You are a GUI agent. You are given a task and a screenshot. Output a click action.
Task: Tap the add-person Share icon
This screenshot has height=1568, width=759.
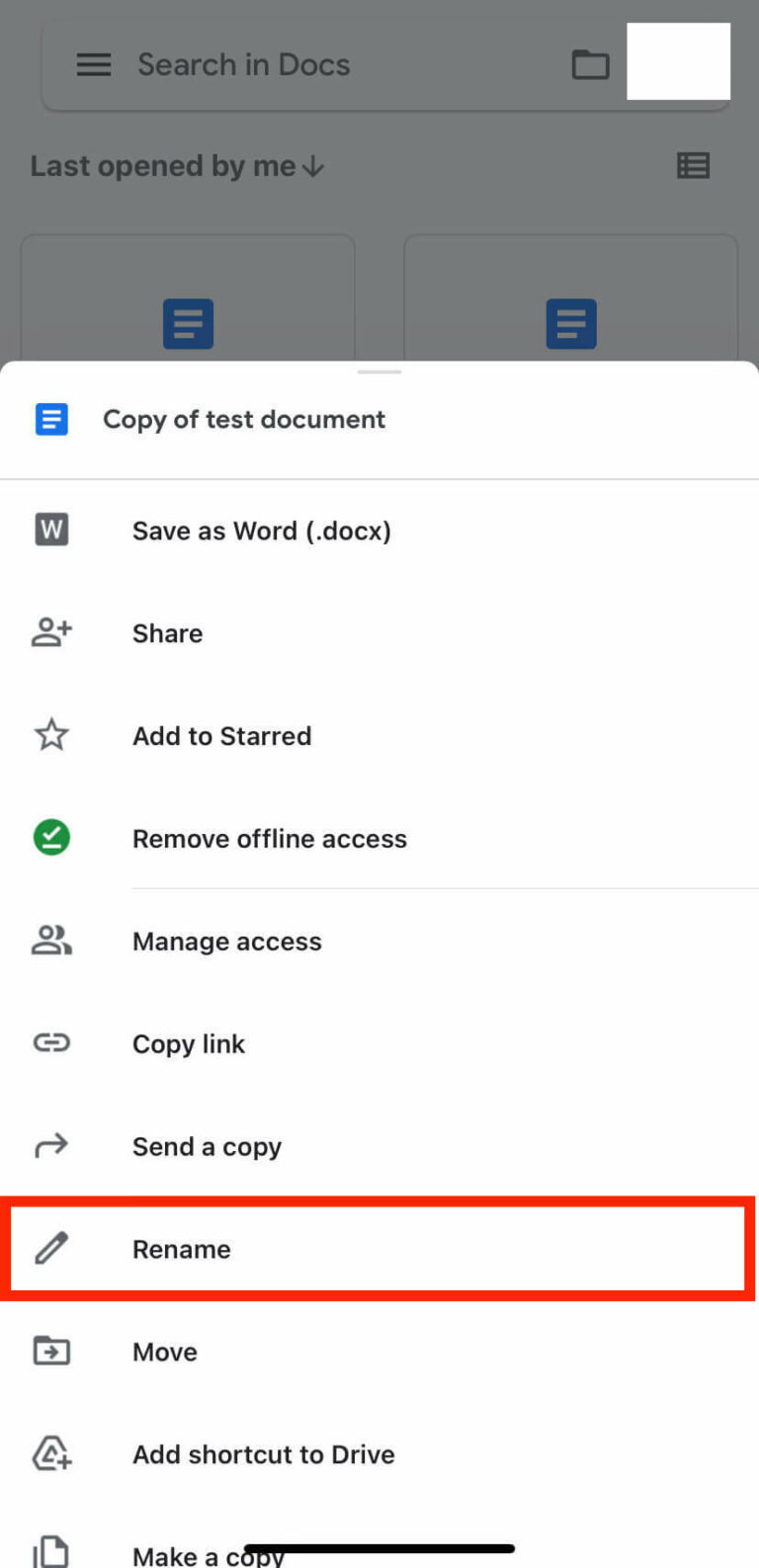click(x=51, y=632)
